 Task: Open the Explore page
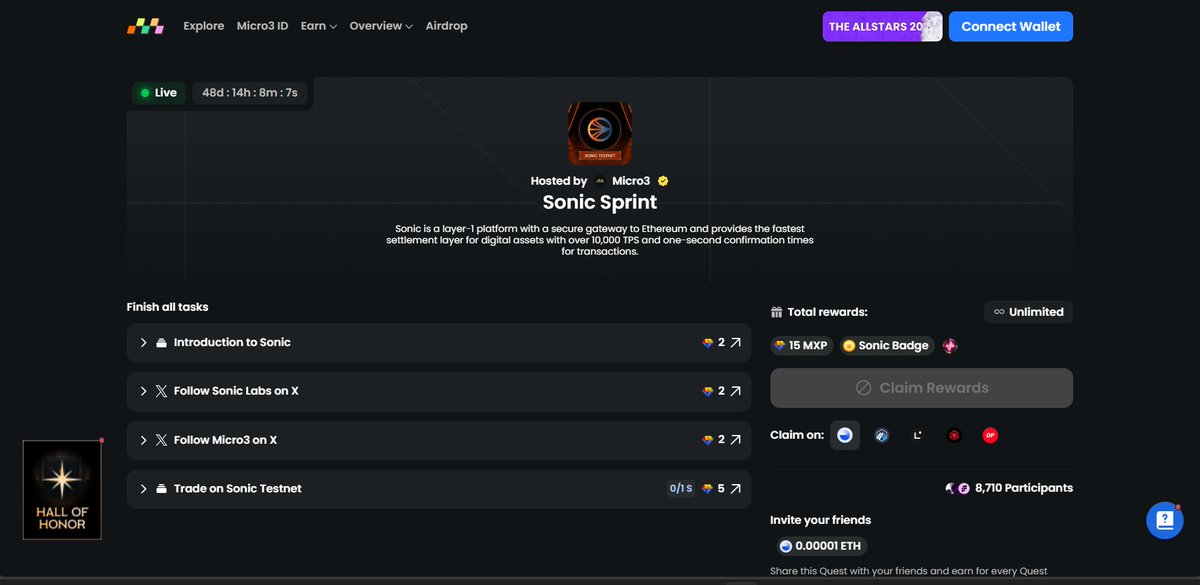204,26
